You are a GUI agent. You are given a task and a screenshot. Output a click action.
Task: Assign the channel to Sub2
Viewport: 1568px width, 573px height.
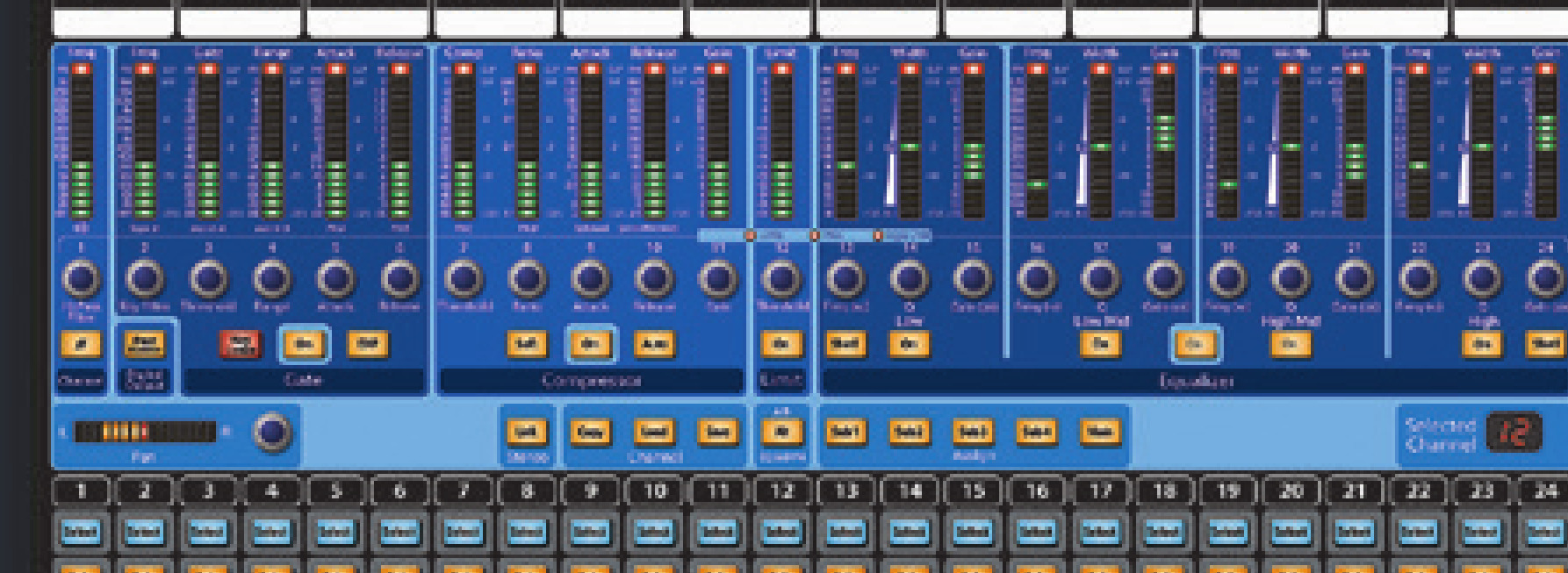click(x=909, y=432)
